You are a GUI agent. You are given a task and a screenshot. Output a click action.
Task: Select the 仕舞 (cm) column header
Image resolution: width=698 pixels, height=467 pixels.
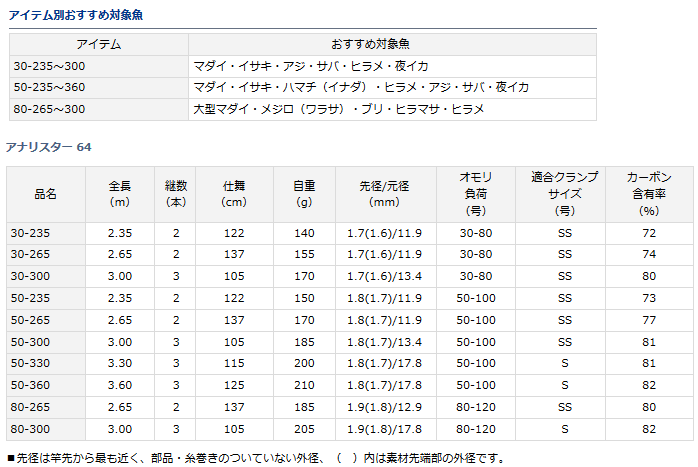[235, 193]
